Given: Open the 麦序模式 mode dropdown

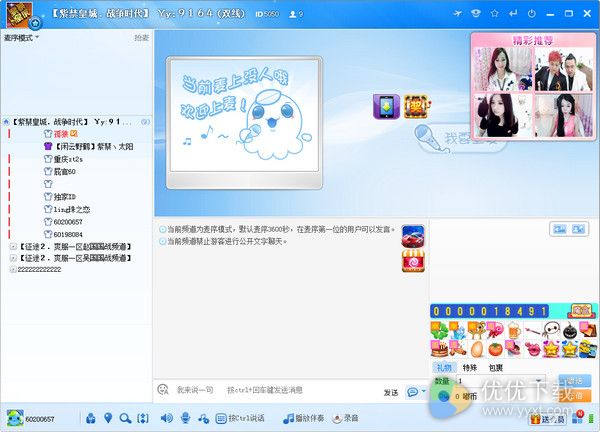Looking at the screenshot, I should pos(21,37).
